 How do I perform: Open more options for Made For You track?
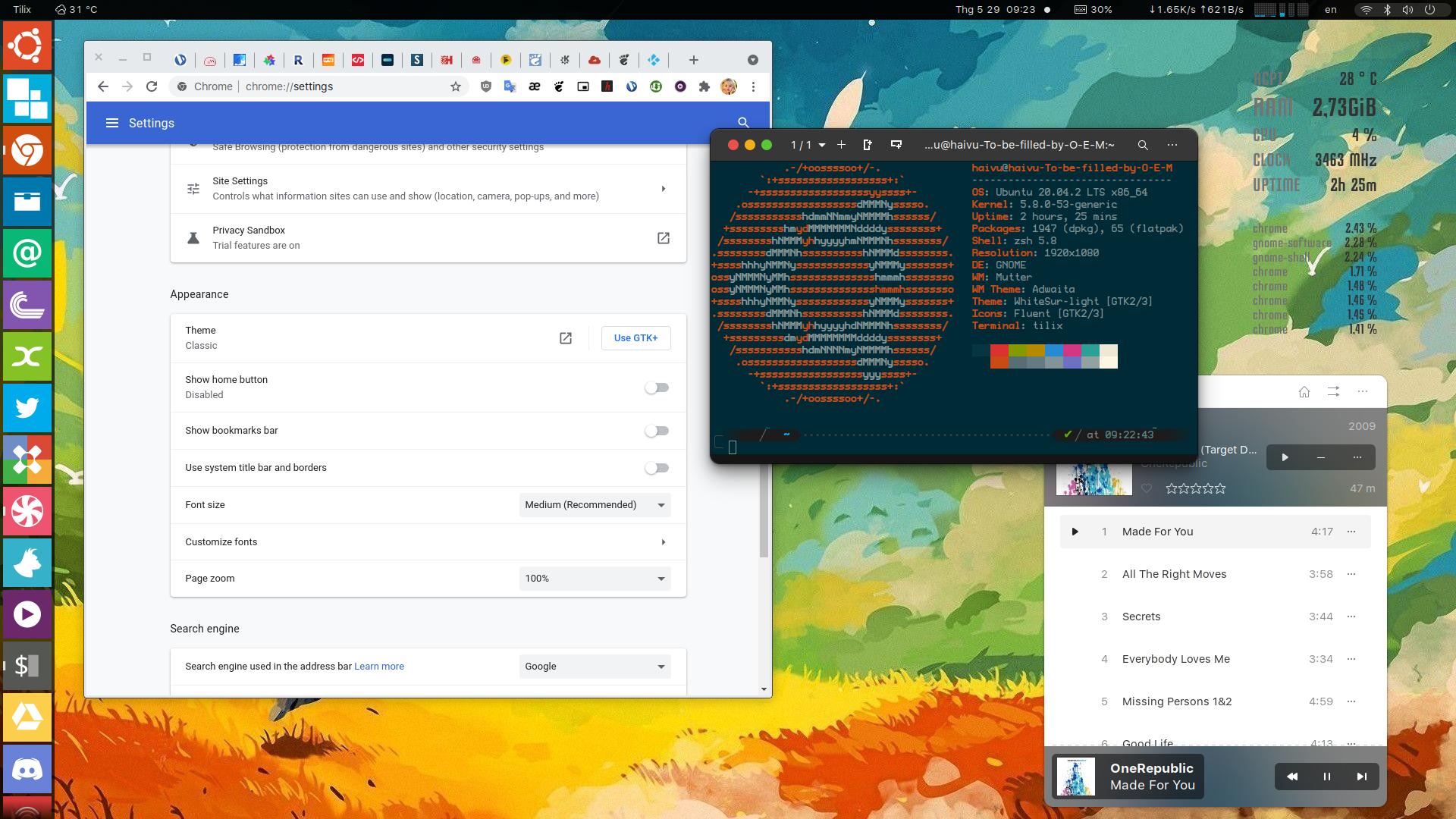1351,532
